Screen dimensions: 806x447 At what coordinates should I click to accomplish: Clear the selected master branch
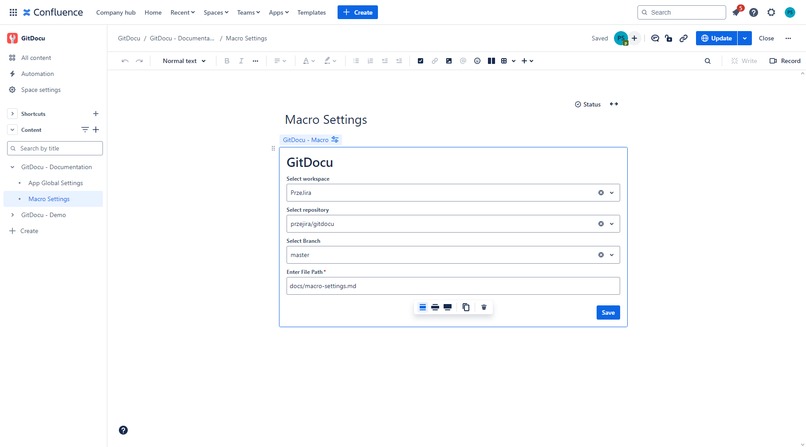(x=600, y=255)
